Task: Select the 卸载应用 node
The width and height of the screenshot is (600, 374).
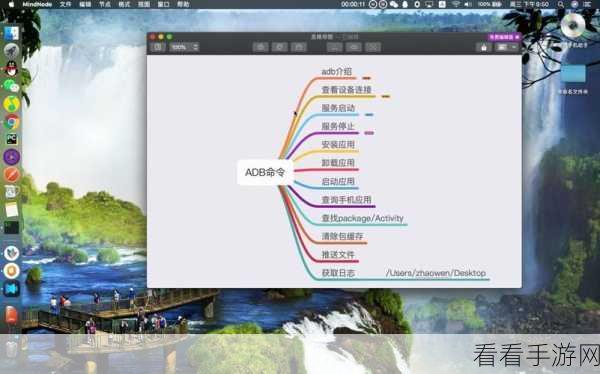Action: (338, 163)
